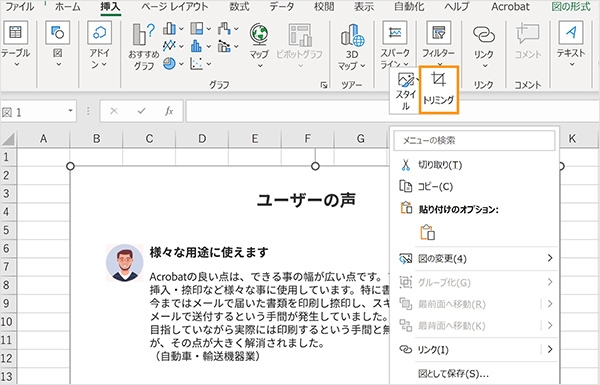Switch to the ページ レイアウト tab
The width and height of the screenshot is (600, 385).
pyautogui.click(x=174, y=7)
